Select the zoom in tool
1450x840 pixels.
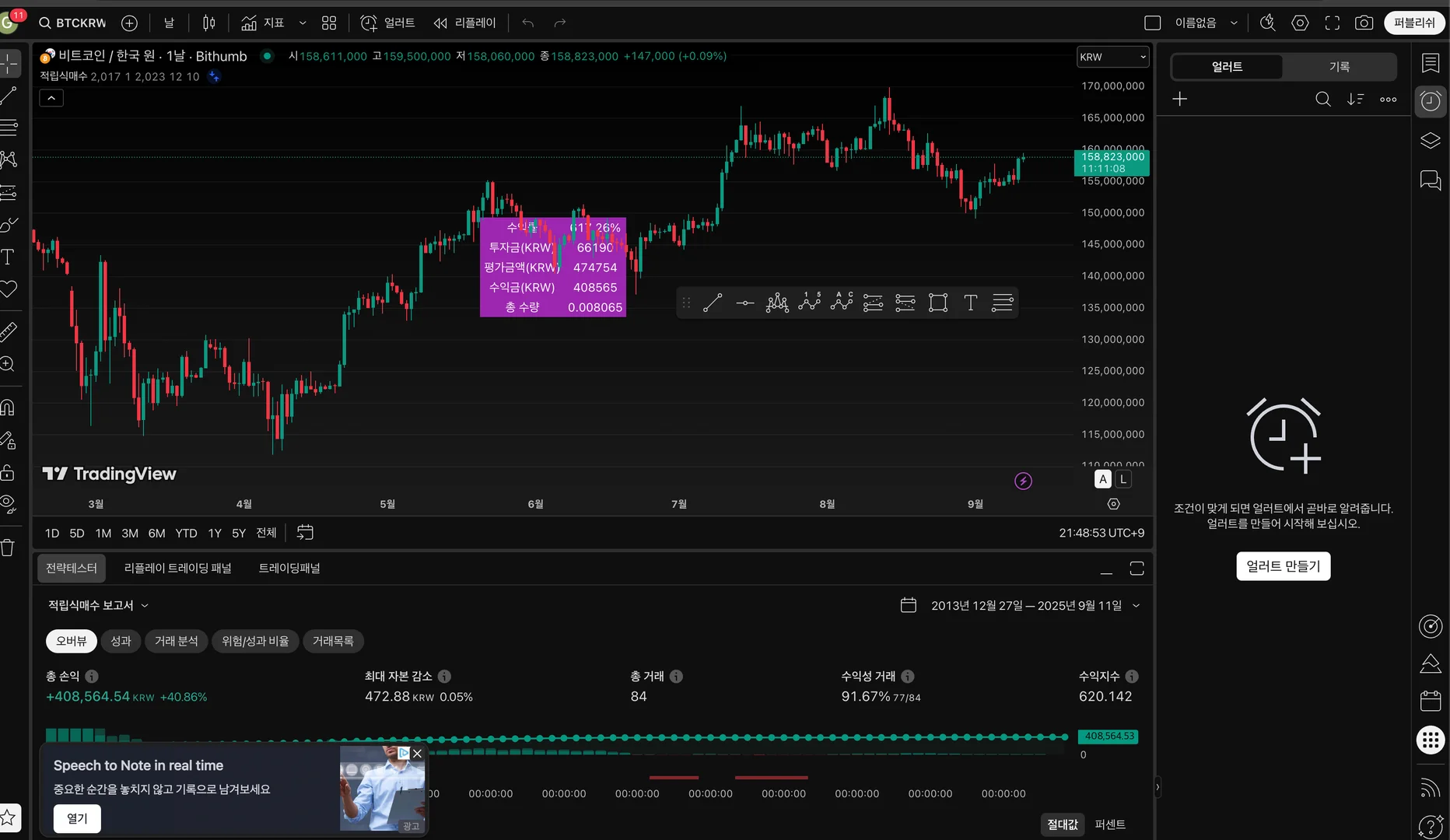[x=9, y=364]
